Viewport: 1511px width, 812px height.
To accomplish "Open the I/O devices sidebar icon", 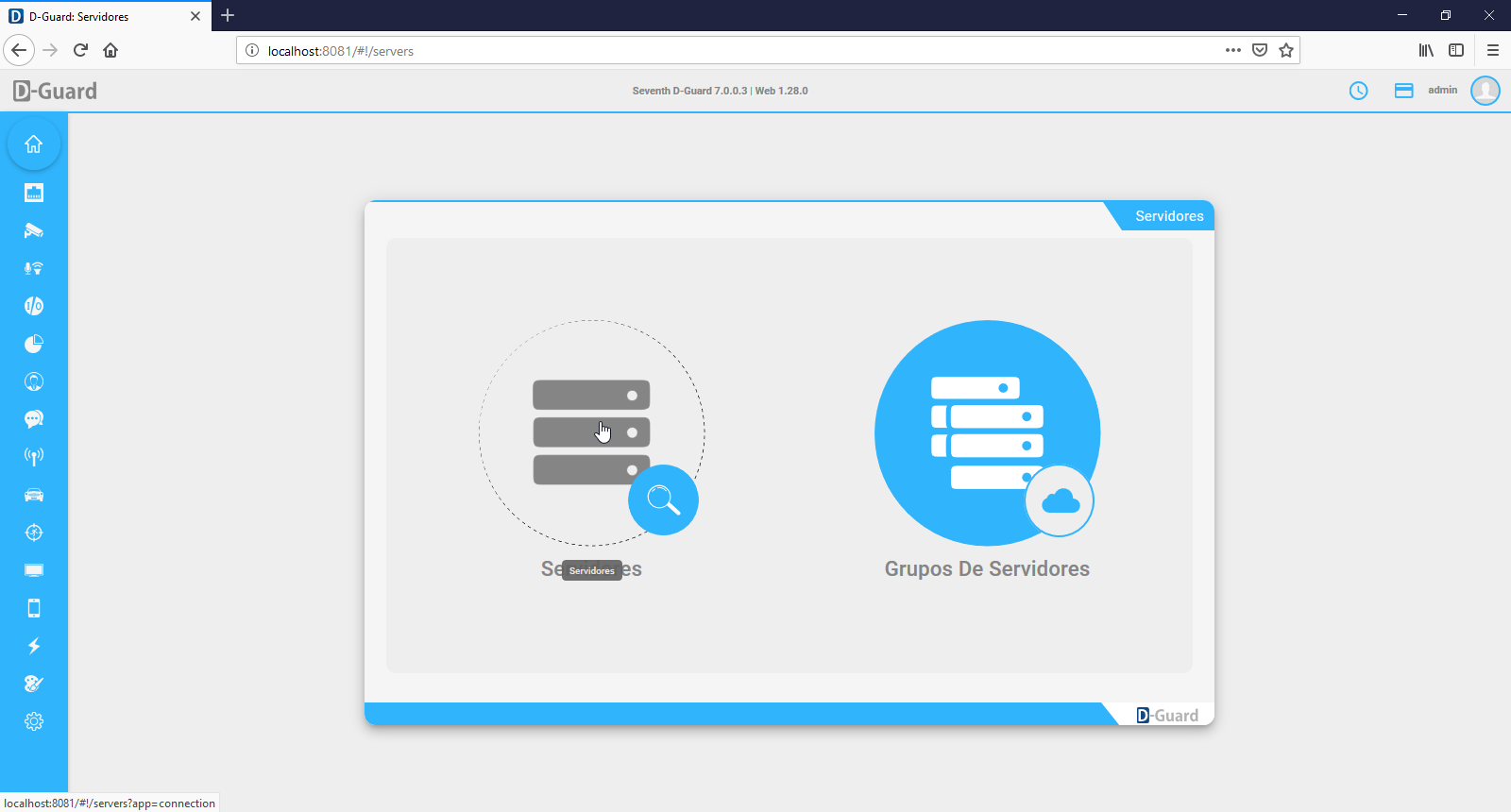I will [x=34, y=306].
